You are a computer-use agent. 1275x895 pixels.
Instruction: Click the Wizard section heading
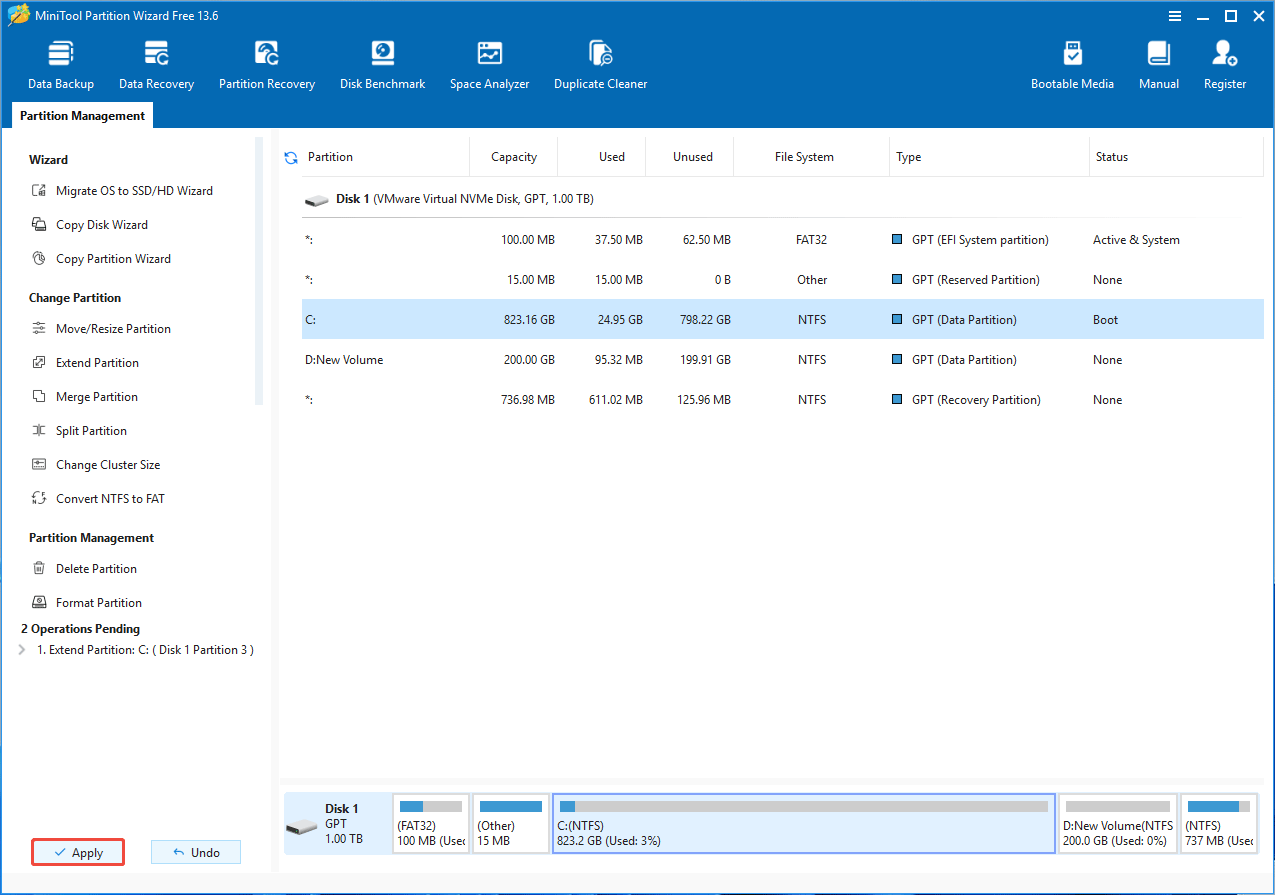pyautogui.click(x=48, y=160)
